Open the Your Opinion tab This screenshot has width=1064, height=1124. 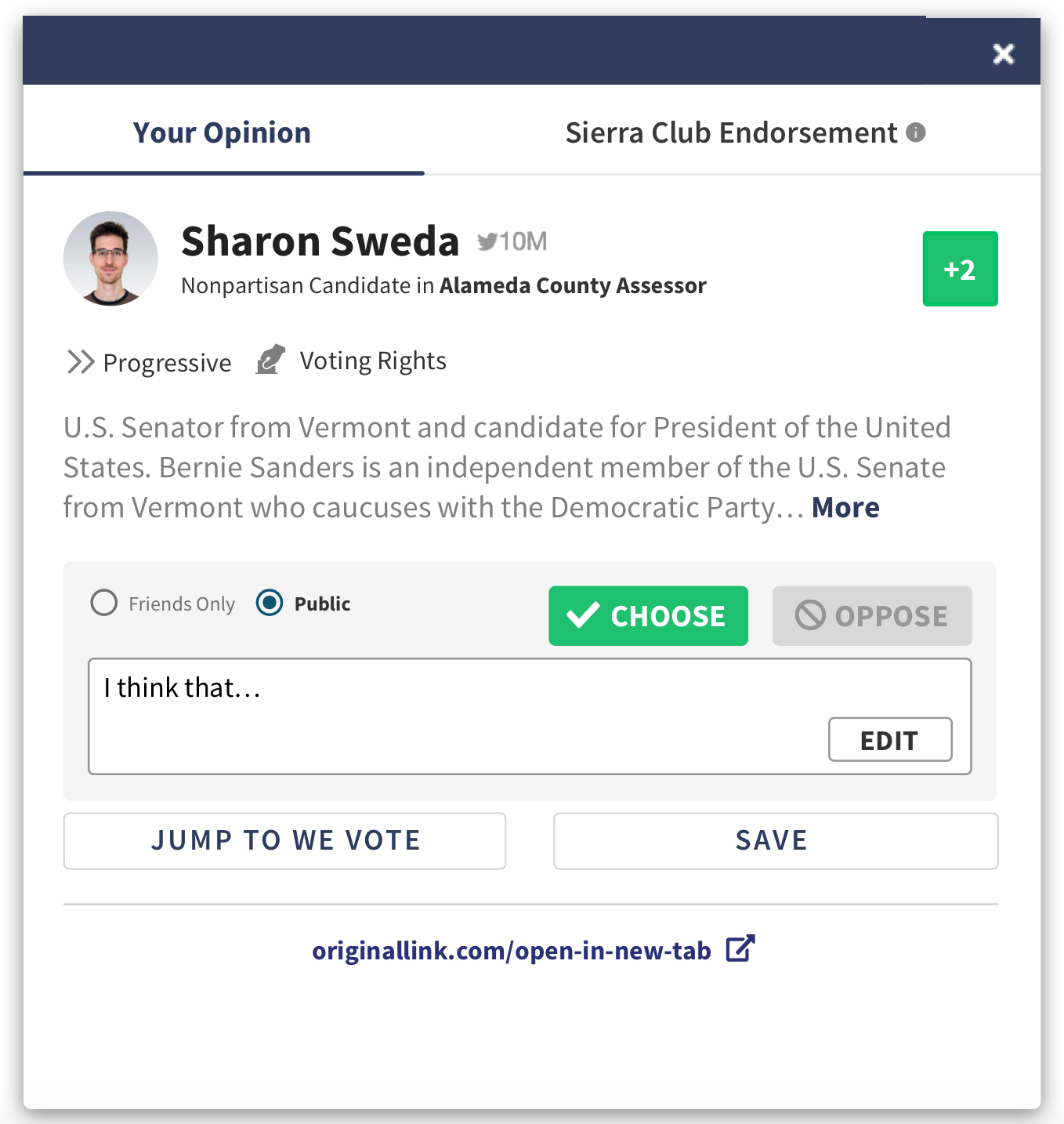(x=222, y=132)
